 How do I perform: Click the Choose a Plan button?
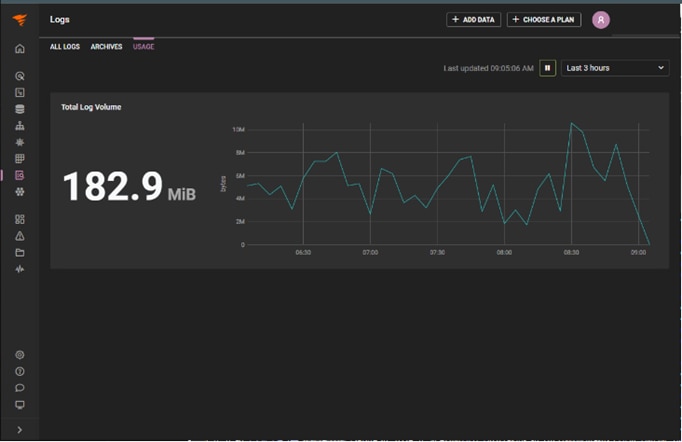click(x=543, y=20)
